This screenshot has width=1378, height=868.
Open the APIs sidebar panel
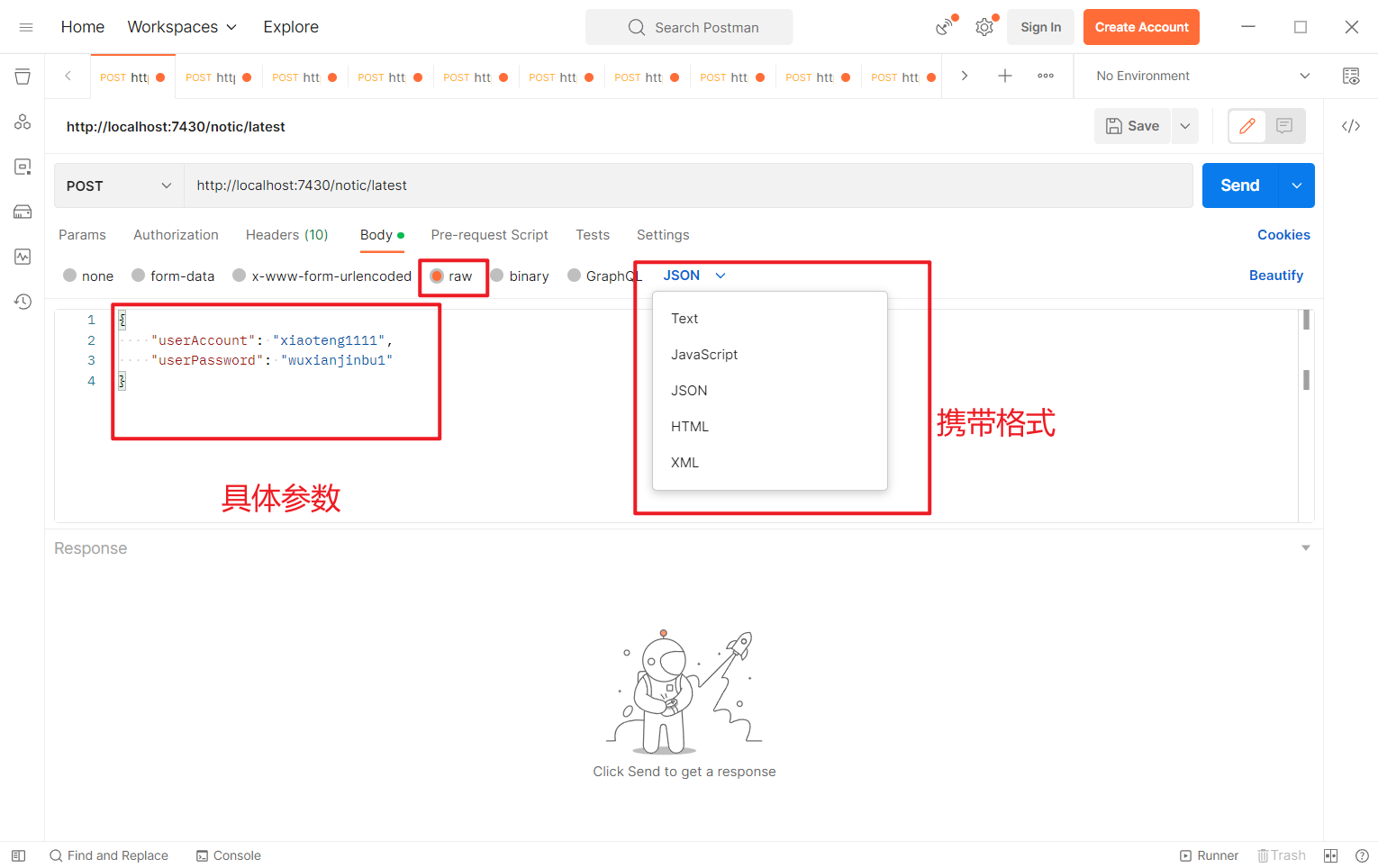click(x=23, y=121)
